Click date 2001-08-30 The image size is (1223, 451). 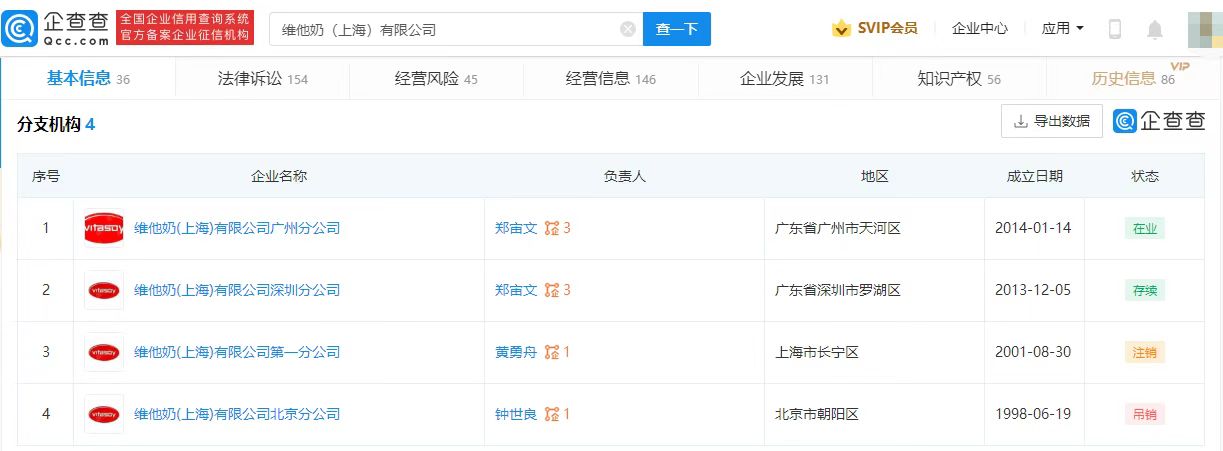1033,352
